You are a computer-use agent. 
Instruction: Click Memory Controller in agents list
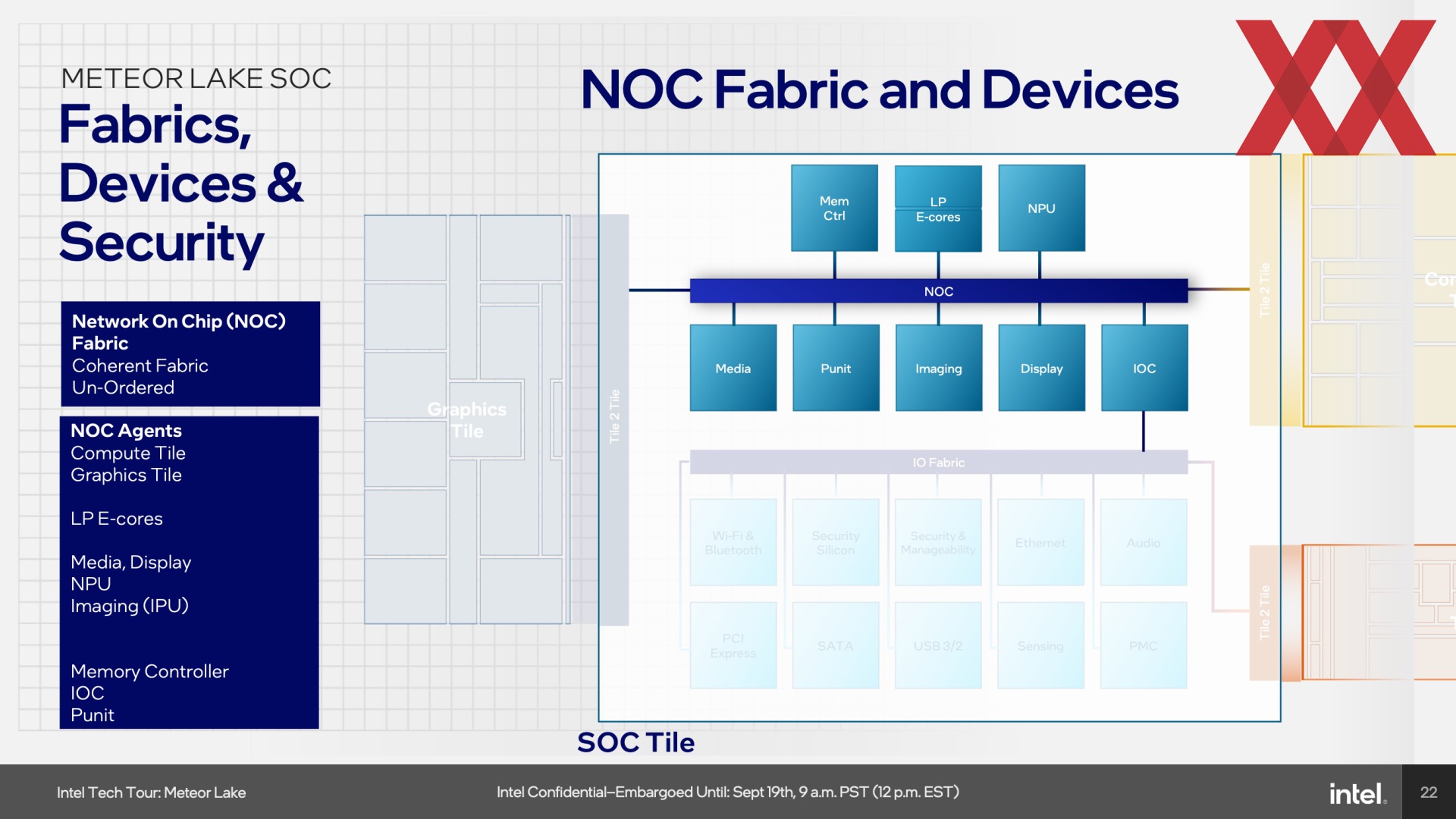click(x=149, y=672)
